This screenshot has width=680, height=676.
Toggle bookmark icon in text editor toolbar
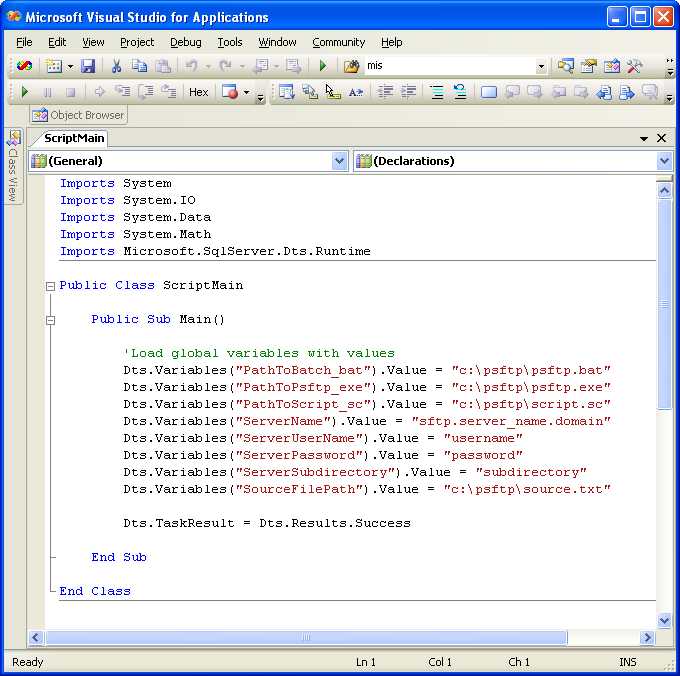point(489,92)
